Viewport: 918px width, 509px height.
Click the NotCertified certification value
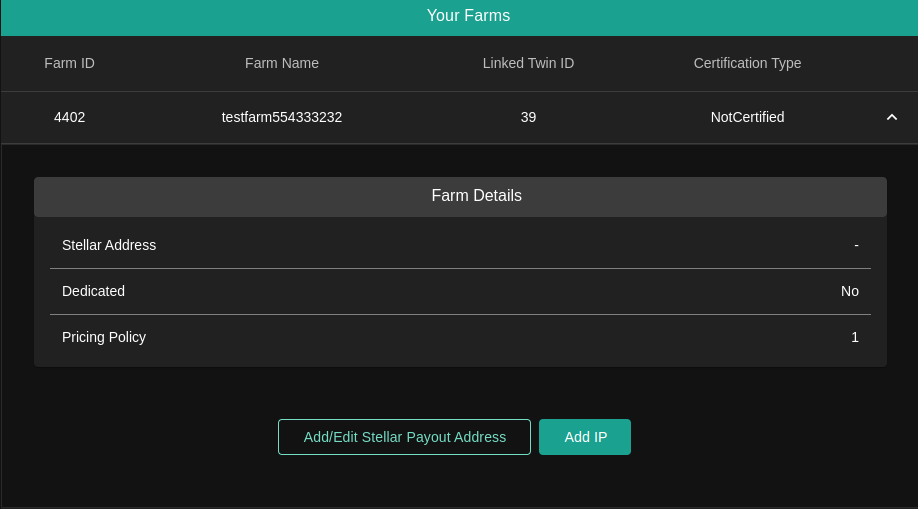(747, 117)
